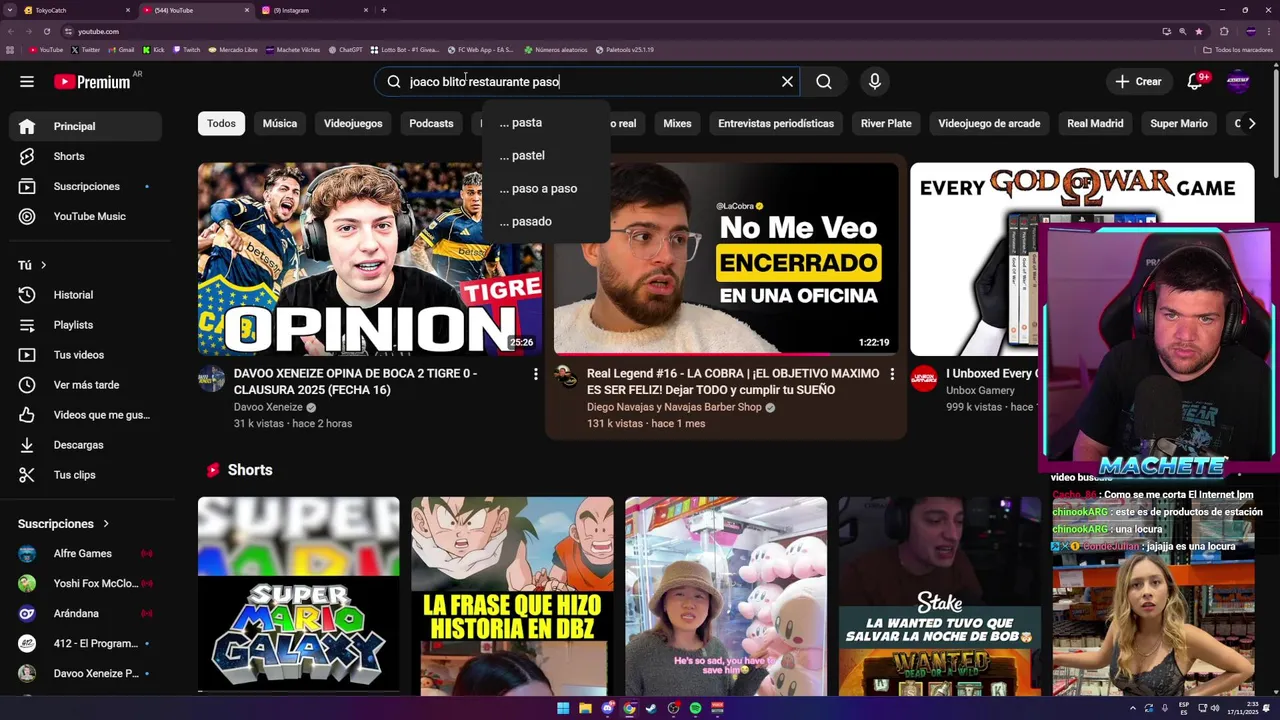Choose the 'pasta' search suggestion
The width and height of the screenshot is (1280, 720).
546,123
